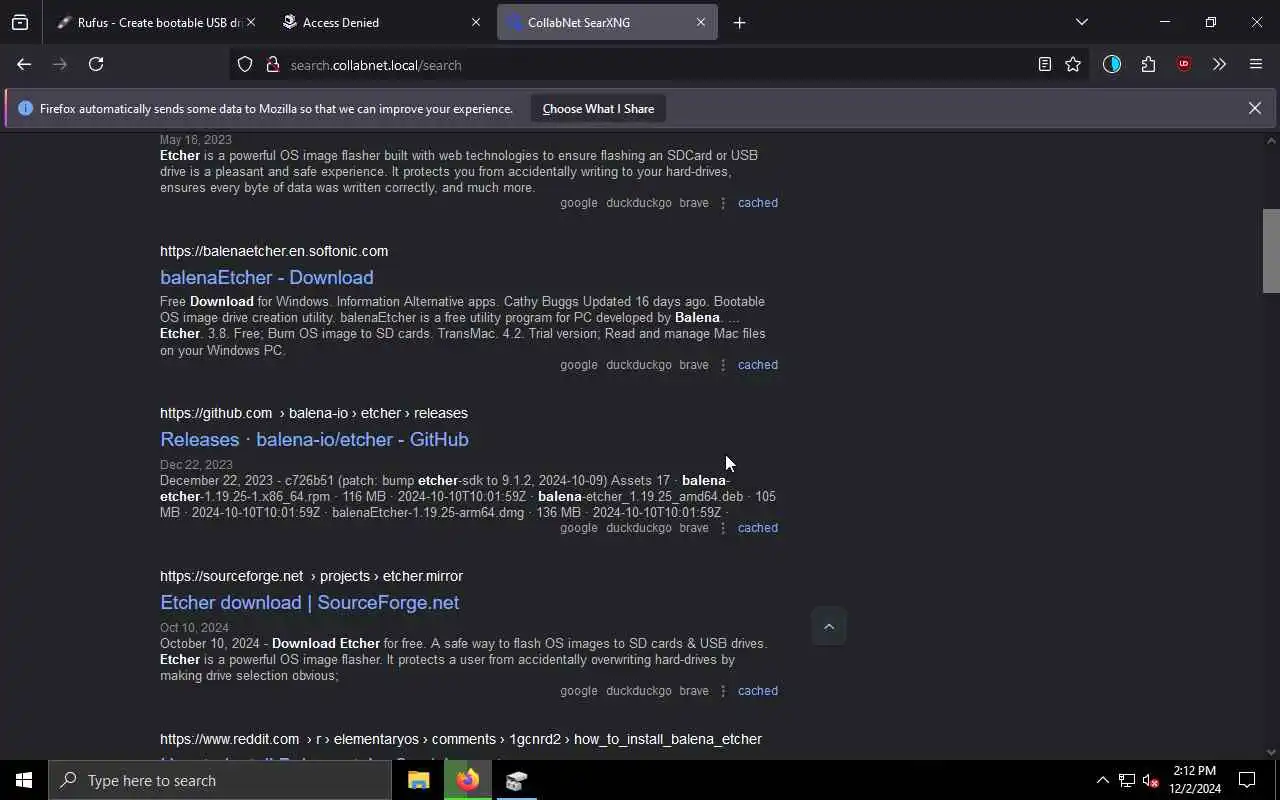Reload the current search page
Screen dimensions: 1280x800
click(96, 64)
